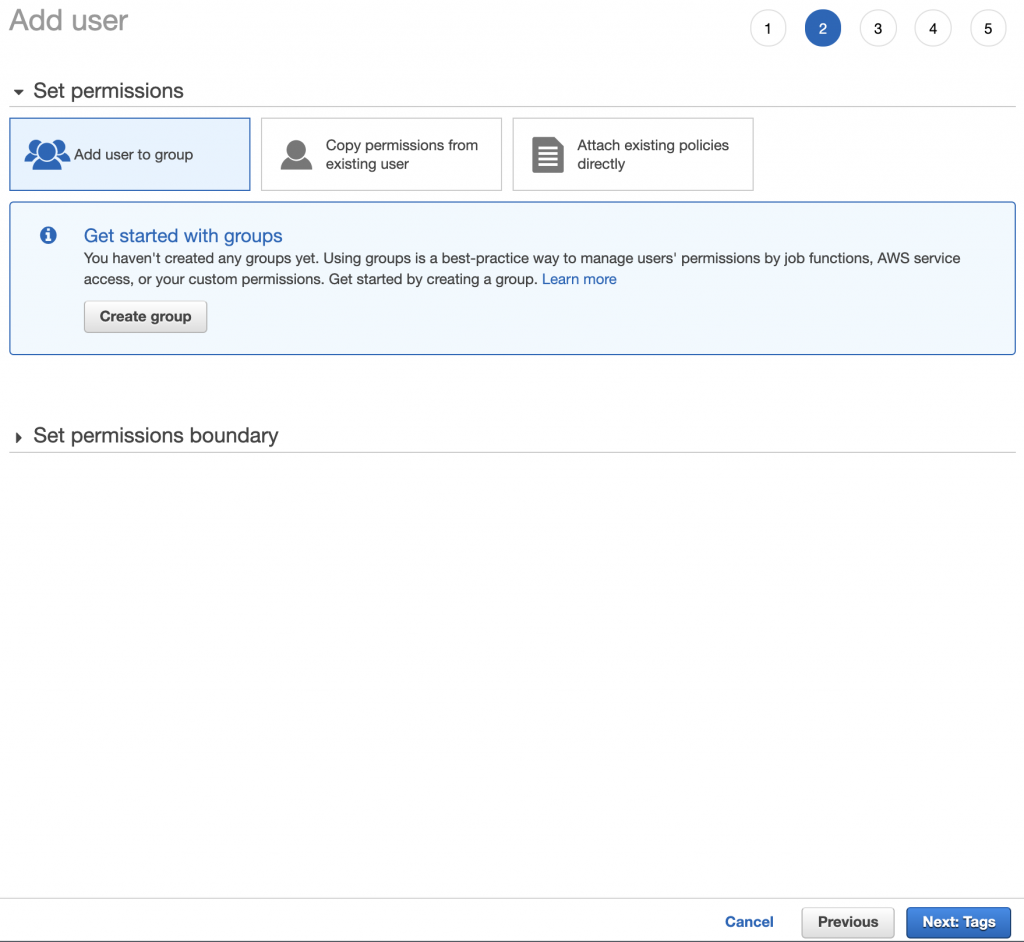Click the Next: Tags button

(958, 922)
